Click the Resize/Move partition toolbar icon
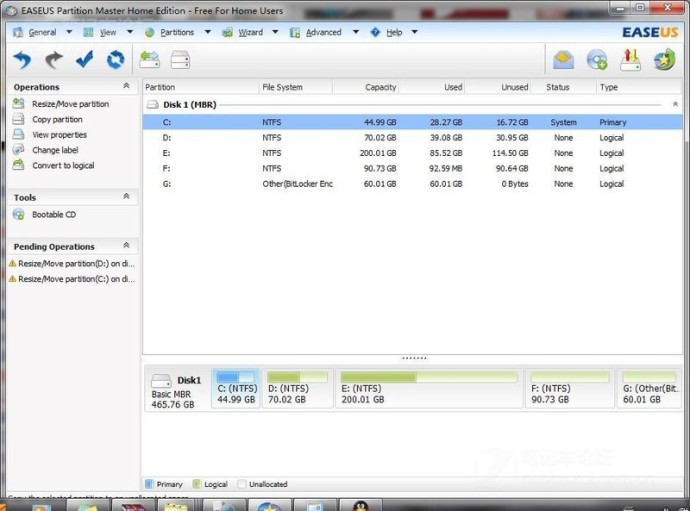 (x=150, y=60)
